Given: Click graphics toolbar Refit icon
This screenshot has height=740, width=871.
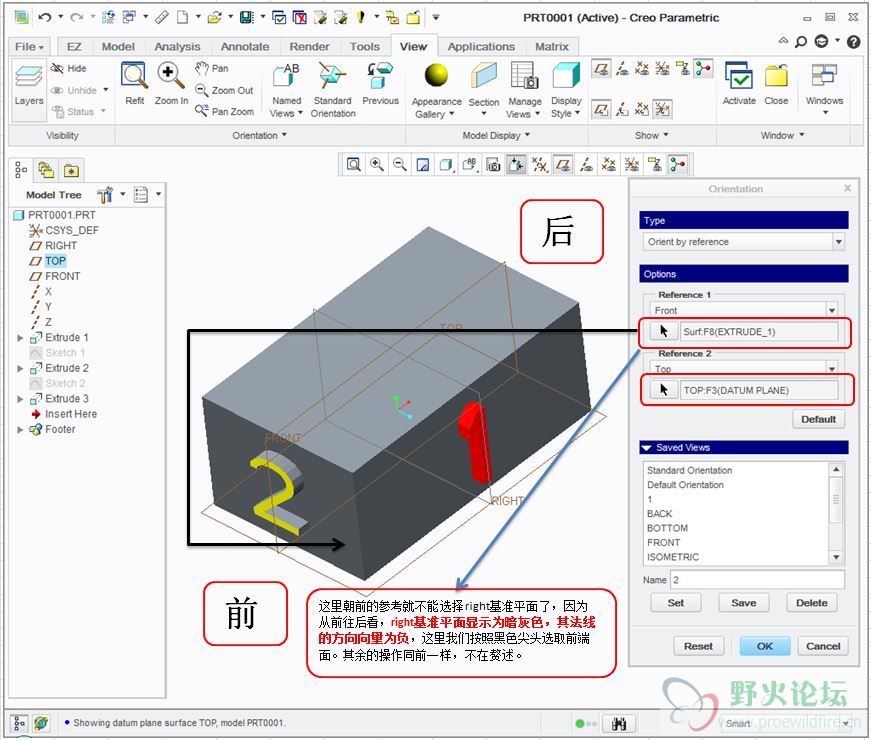Looking at the screenshot, I should [354, 164].
